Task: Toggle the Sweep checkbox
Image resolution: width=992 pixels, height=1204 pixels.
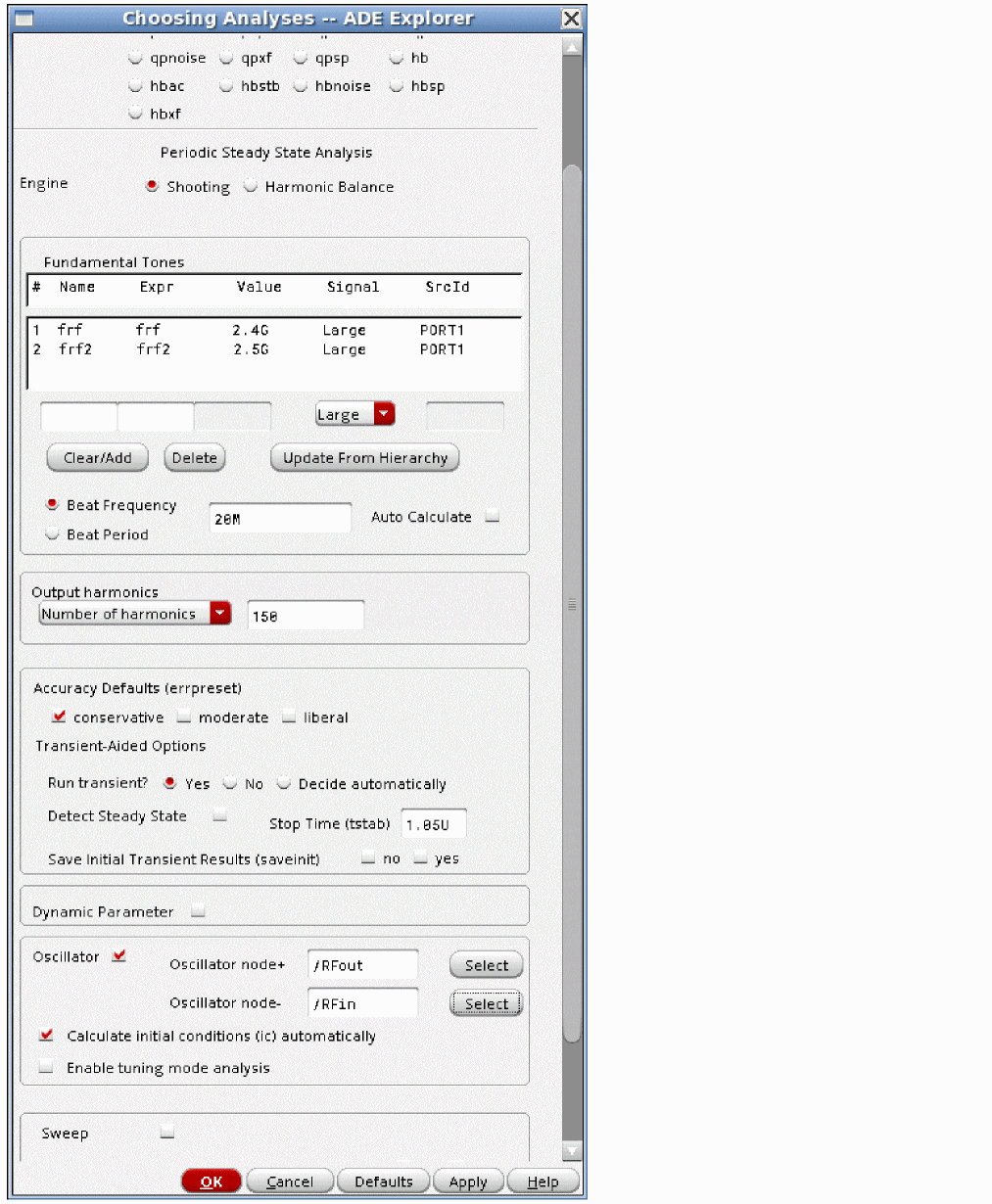Action: [x=167, y=1133]
